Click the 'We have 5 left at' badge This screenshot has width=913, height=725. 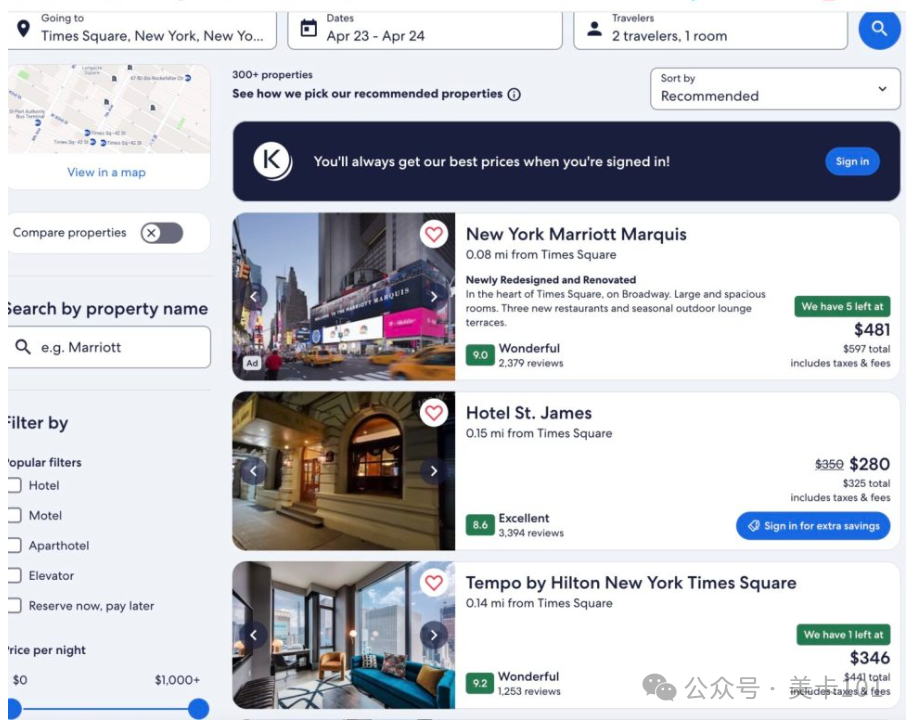coord(842,306)
